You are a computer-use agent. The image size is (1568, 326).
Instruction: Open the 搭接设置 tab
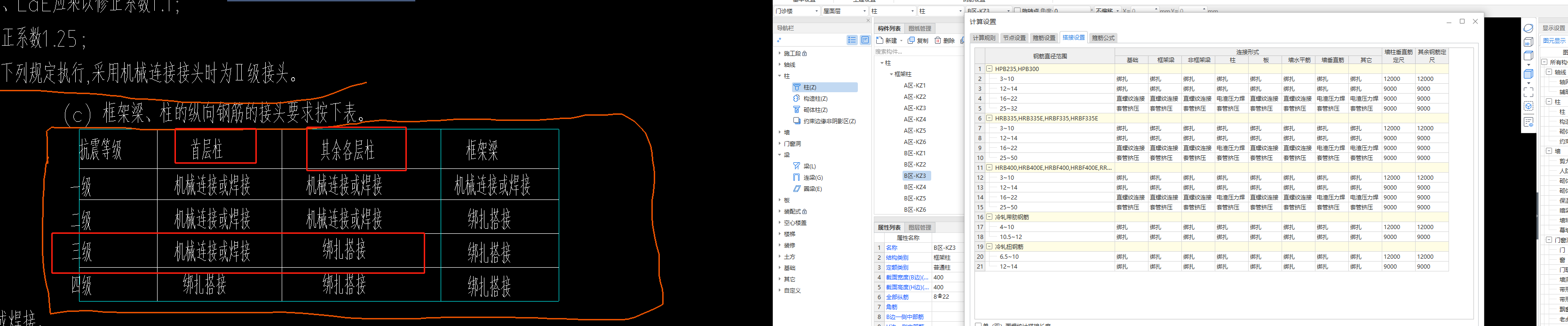tap(1074, 38)
